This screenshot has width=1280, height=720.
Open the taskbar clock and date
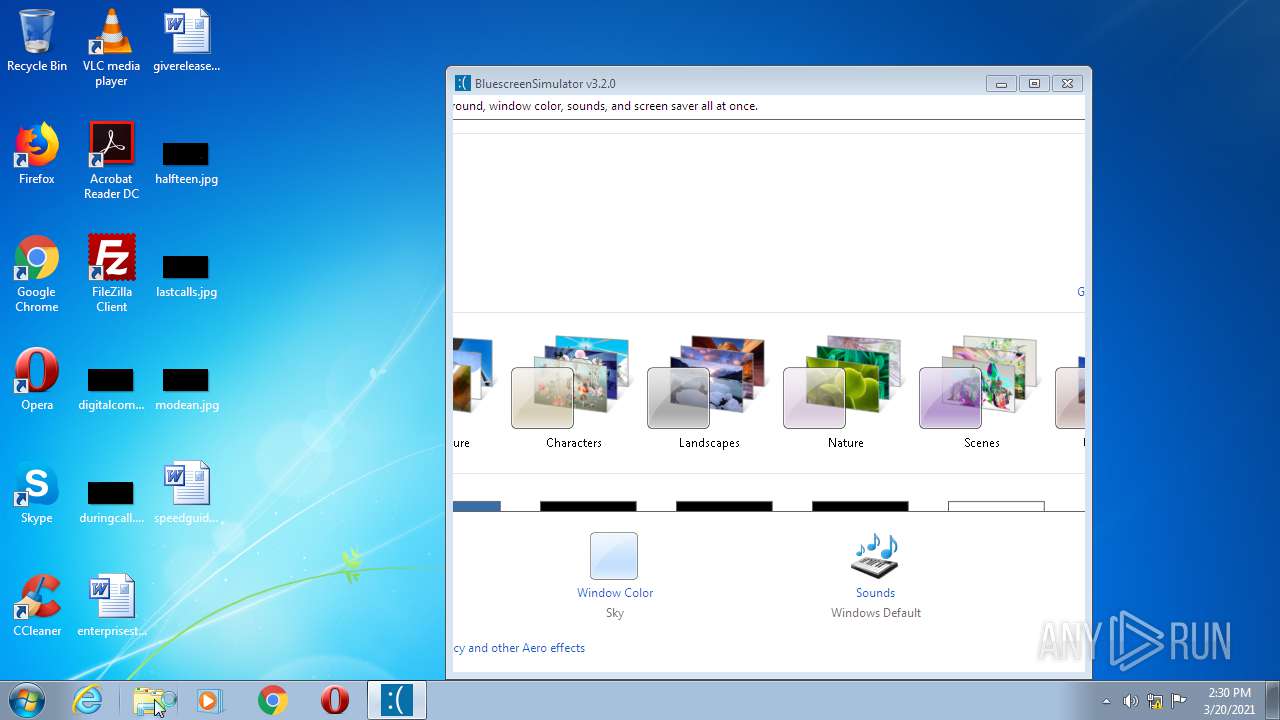pyautogui.click(x=1229, y=701)
